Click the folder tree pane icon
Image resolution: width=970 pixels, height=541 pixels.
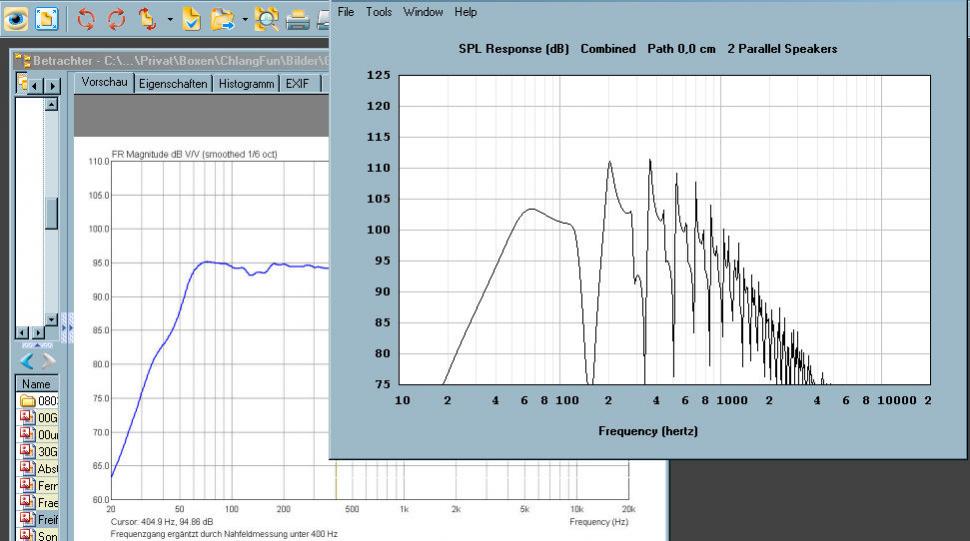coord(22,83)
